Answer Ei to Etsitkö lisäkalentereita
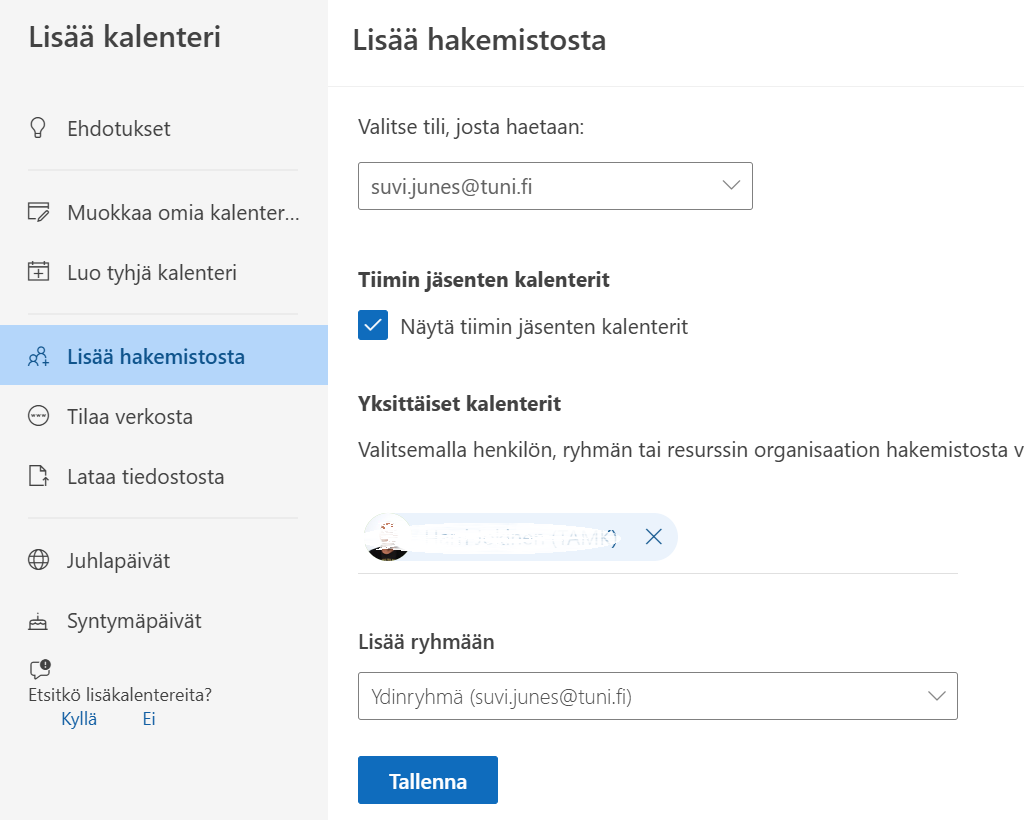The width and height of the screenshot is (1024, 820). pyautogui.click(x=149, y=719)
